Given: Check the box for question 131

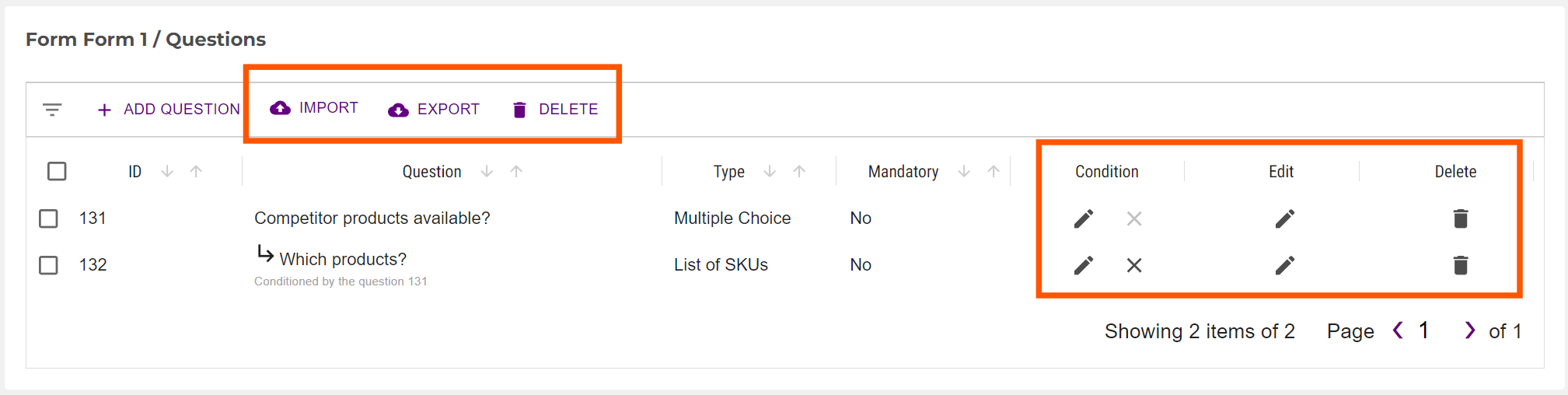Looking at the screenshot, I should click(x=48, y=218).
